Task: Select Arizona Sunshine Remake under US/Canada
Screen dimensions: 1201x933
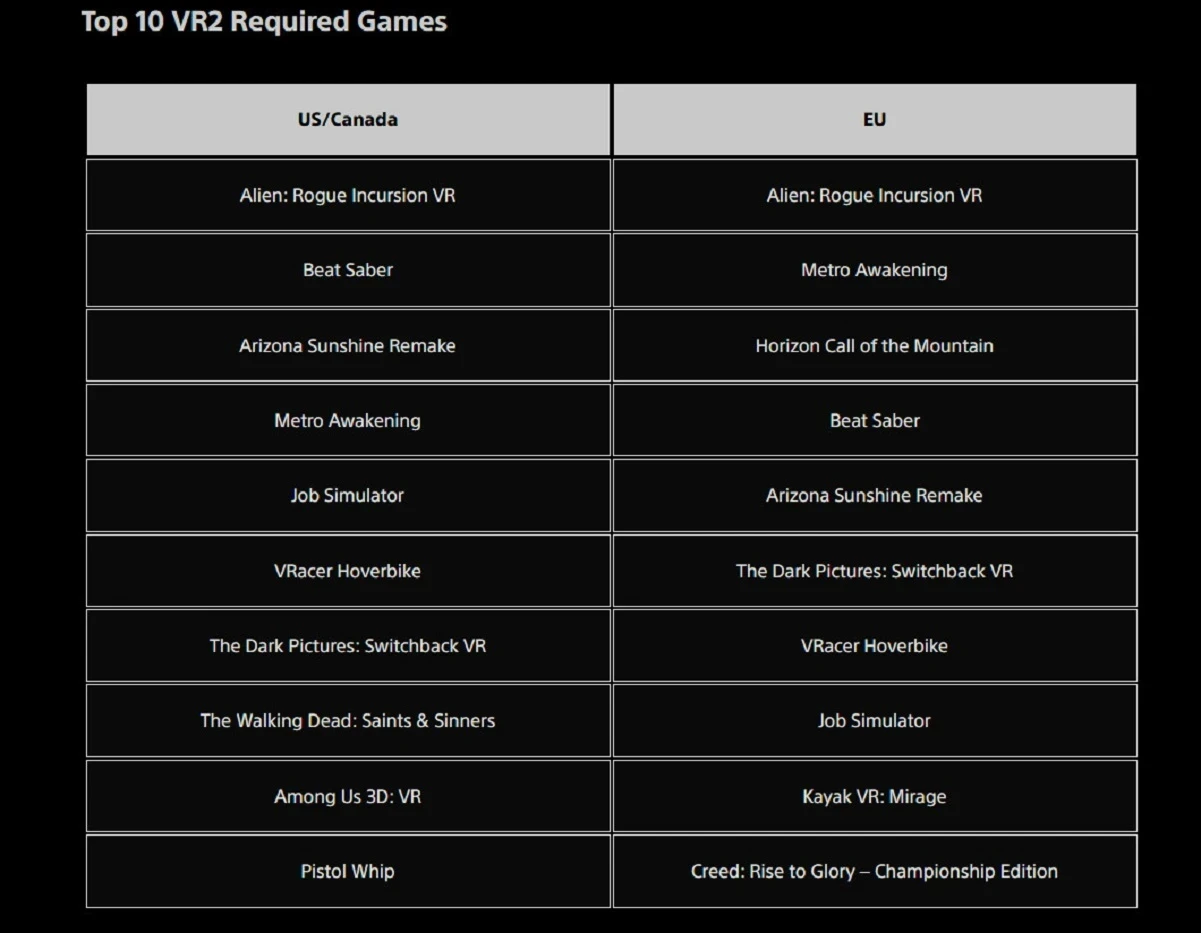Action: [x=347, y=346]
